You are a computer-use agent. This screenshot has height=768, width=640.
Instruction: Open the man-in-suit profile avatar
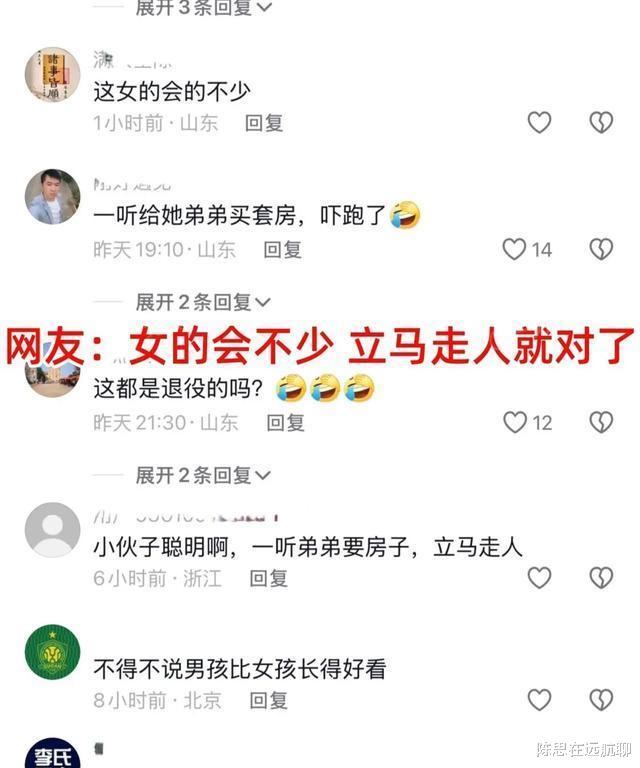52,196
